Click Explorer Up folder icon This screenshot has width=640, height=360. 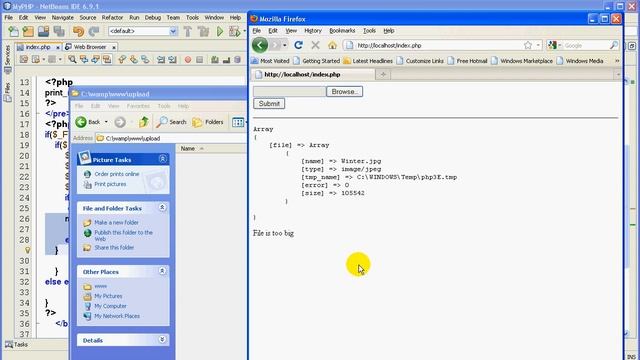[x=144, y=122]
